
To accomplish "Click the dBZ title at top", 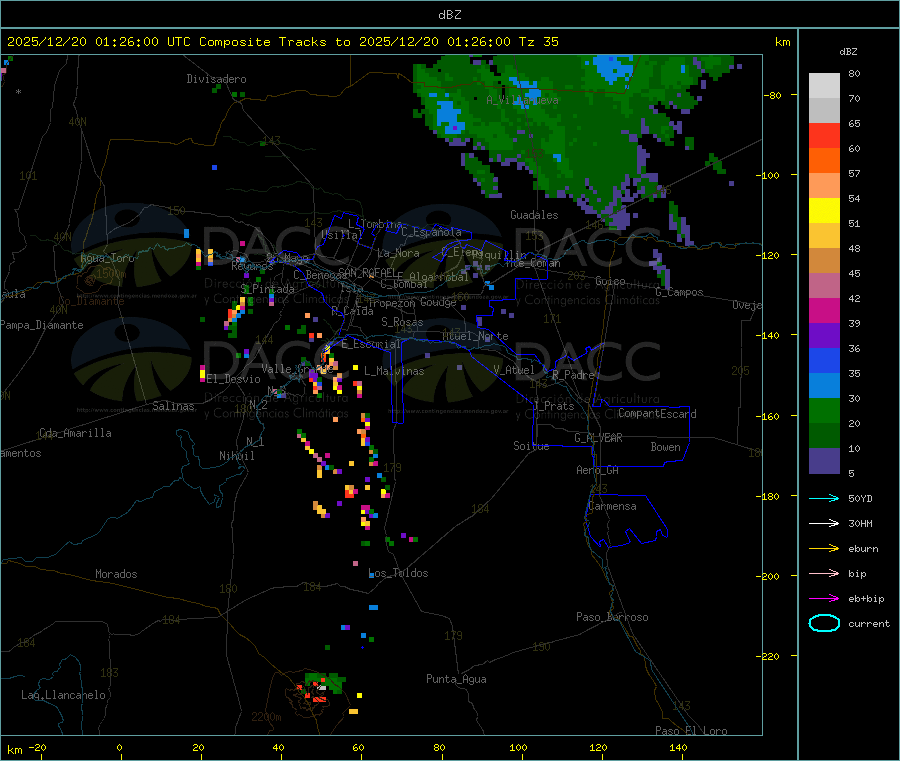I will click(x=449, y=14).
